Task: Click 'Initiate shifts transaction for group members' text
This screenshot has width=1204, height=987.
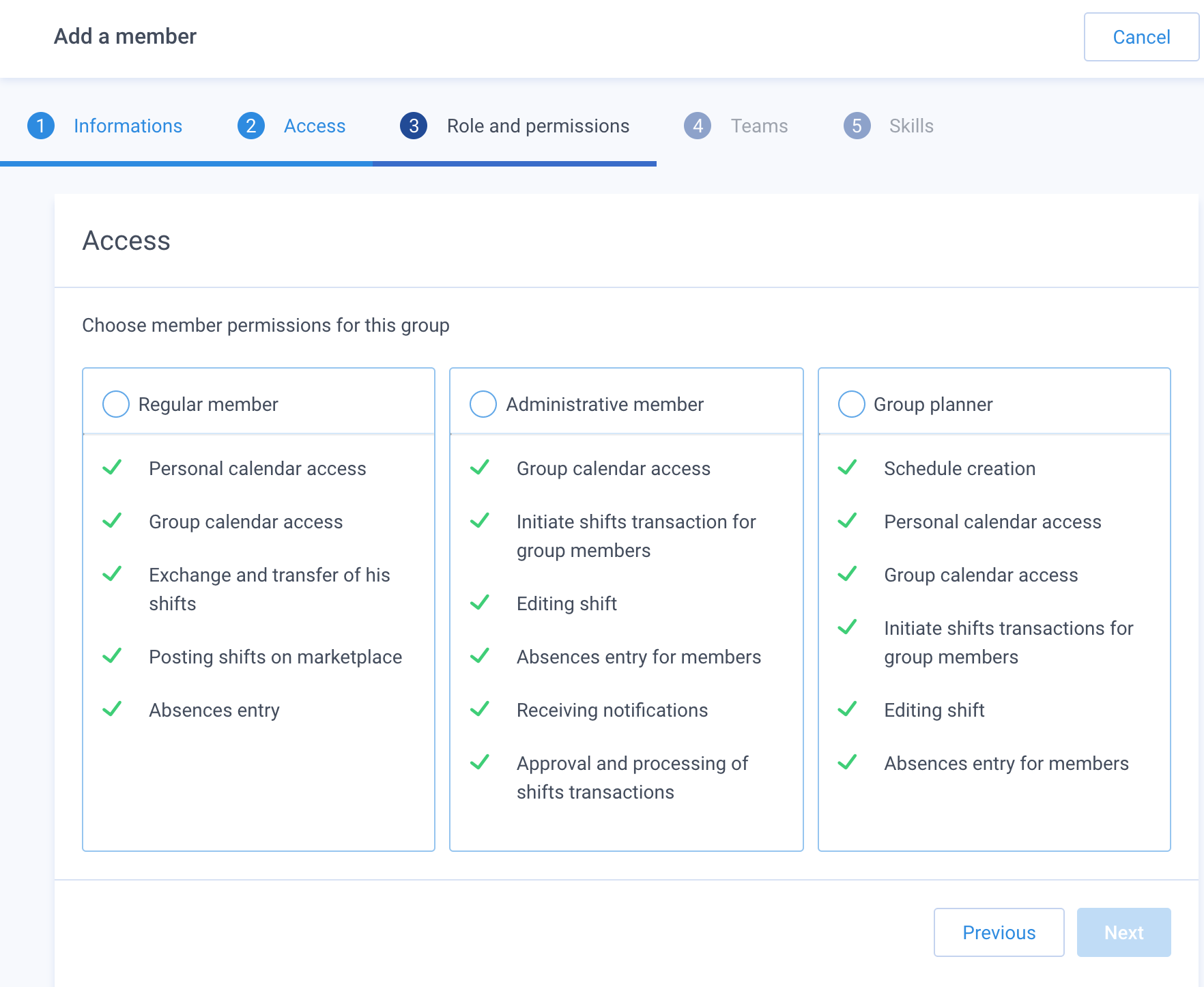Action: (x=636, y=536)
